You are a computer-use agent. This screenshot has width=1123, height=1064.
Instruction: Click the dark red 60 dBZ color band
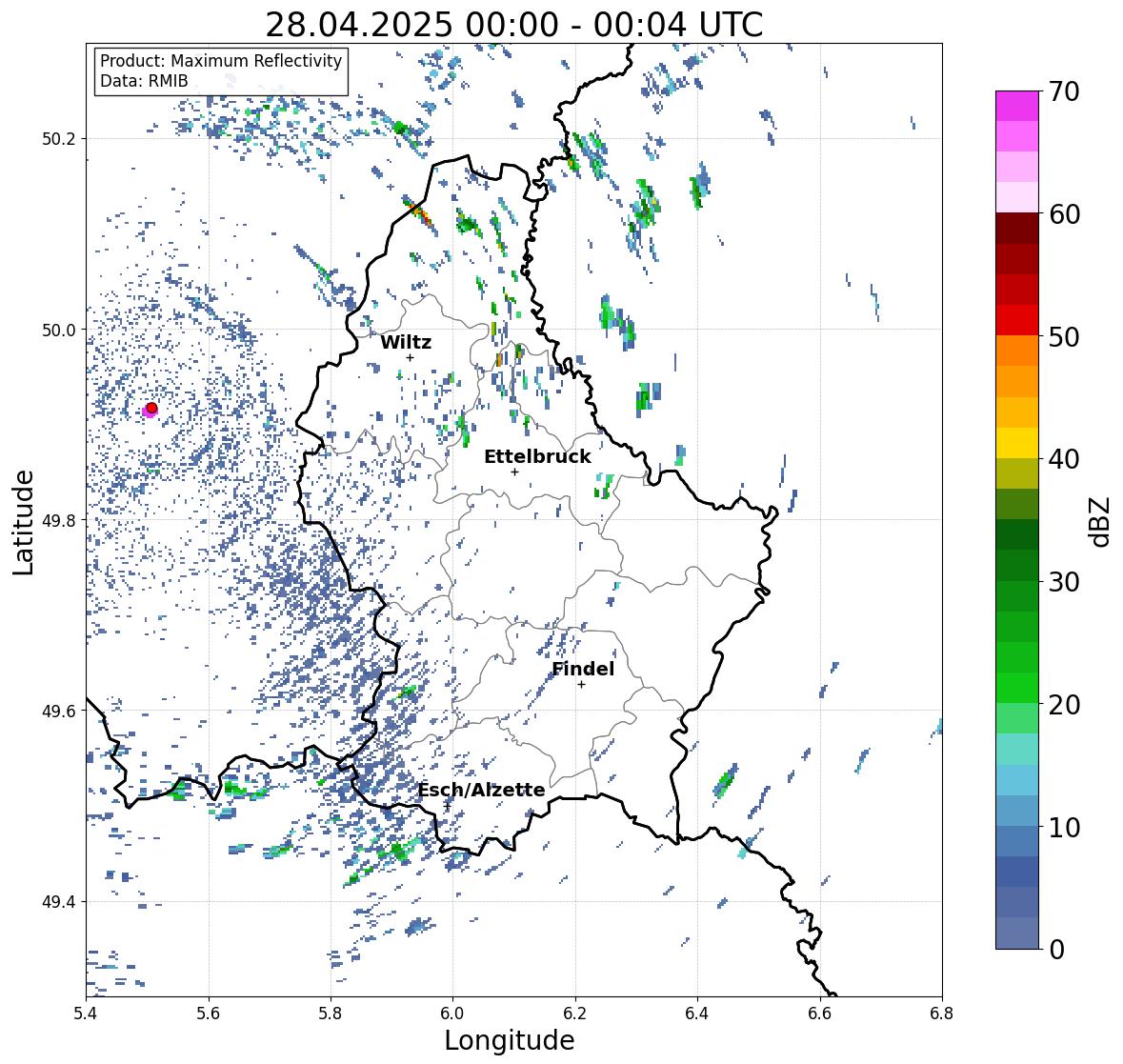(x=1017, y=229)
